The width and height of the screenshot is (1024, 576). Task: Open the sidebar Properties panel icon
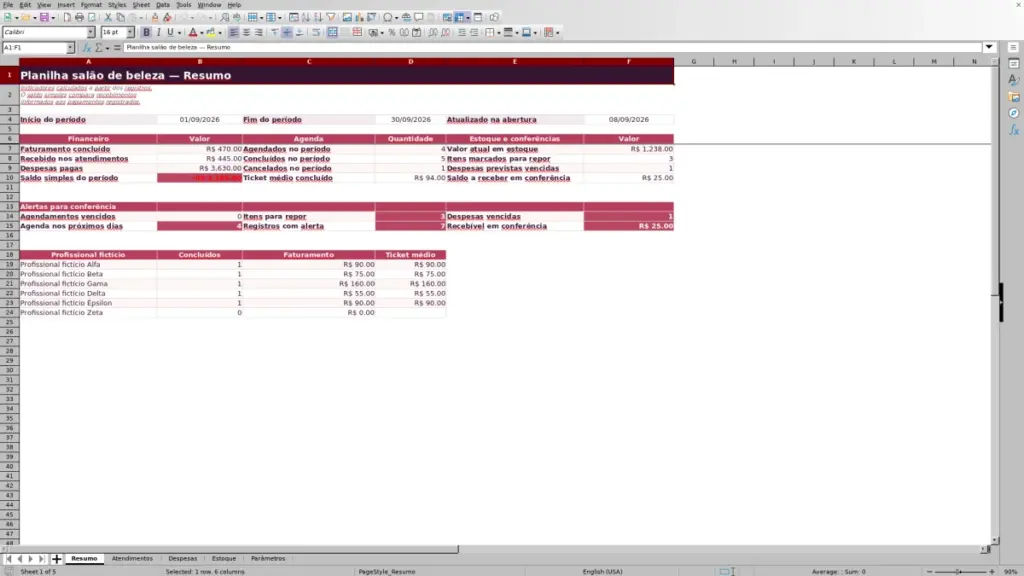point(1014,64)
